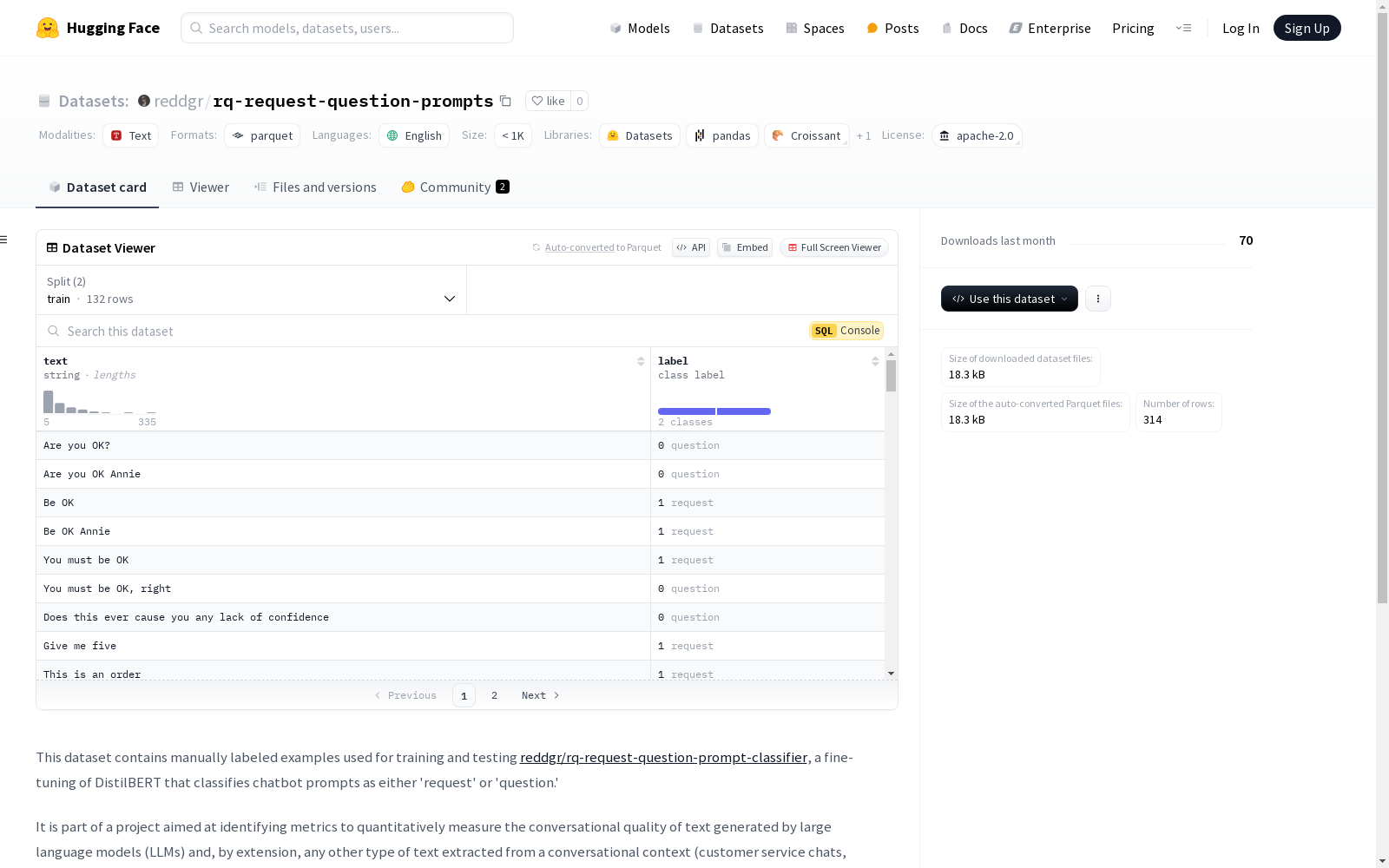Click the Hugging Face logo
This screenshot has height=868, width=1389.
(x=97, y=28)
